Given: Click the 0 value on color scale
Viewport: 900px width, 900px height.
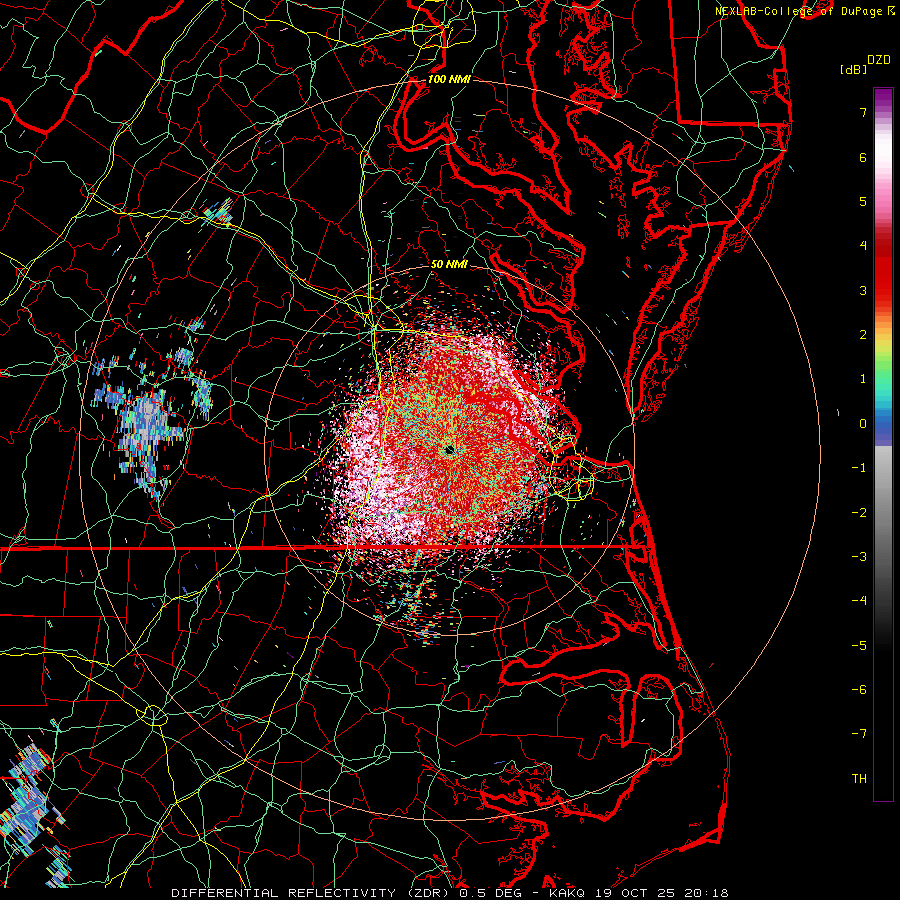Looking at the screenshot, I should coord(863,424).
